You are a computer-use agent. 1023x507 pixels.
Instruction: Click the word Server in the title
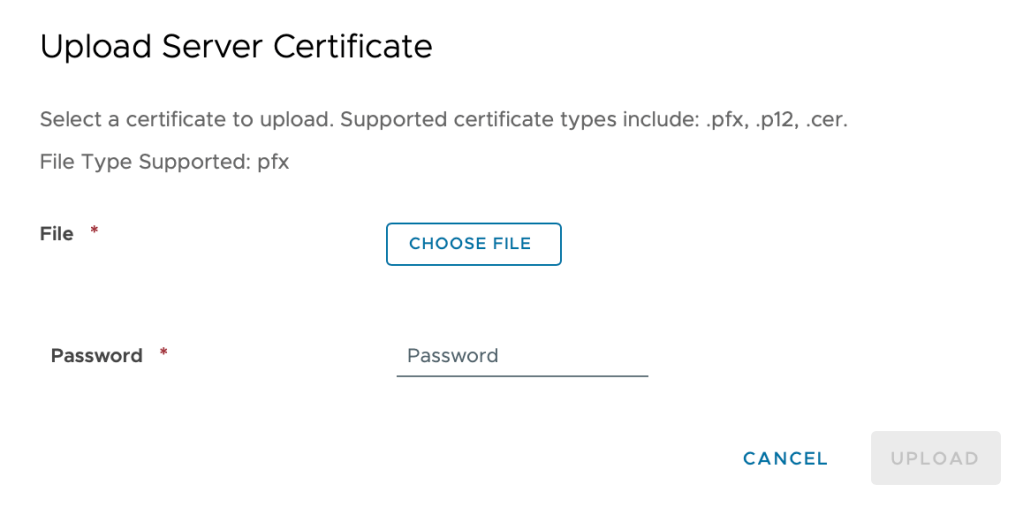tap(218, 47)
